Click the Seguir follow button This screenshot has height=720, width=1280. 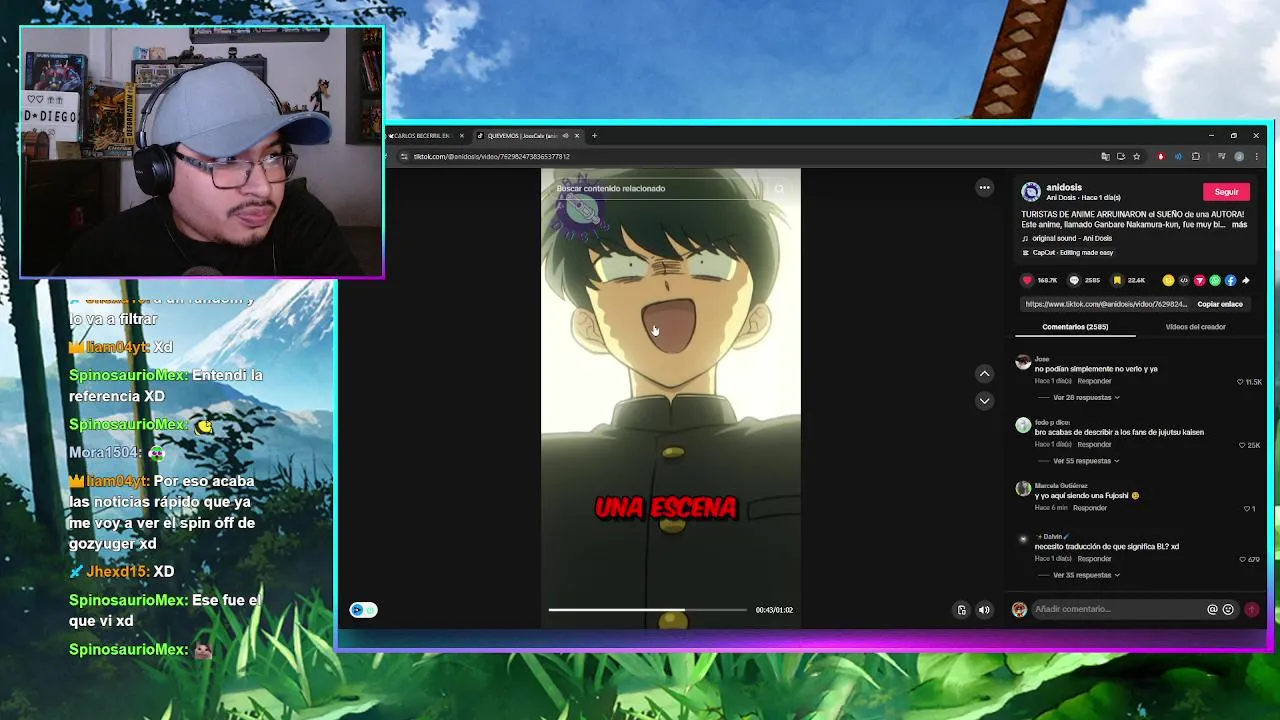tap(1226, 192)
